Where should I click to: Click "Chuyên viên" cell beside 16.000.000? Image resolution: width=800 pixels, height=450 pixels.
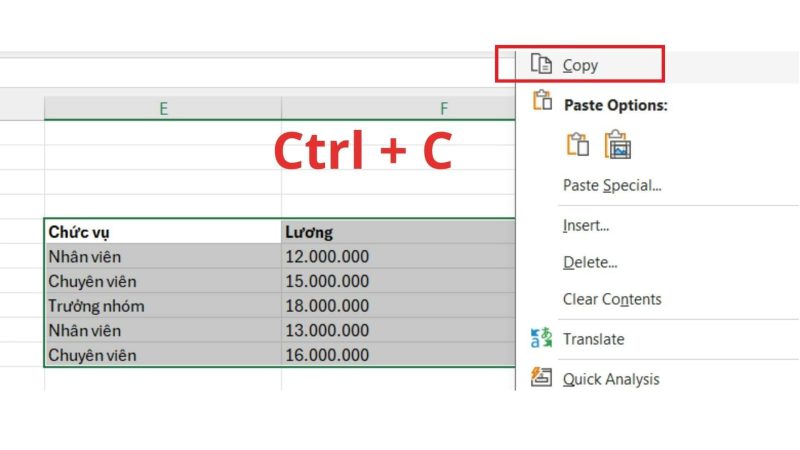[x=163, y=355]
